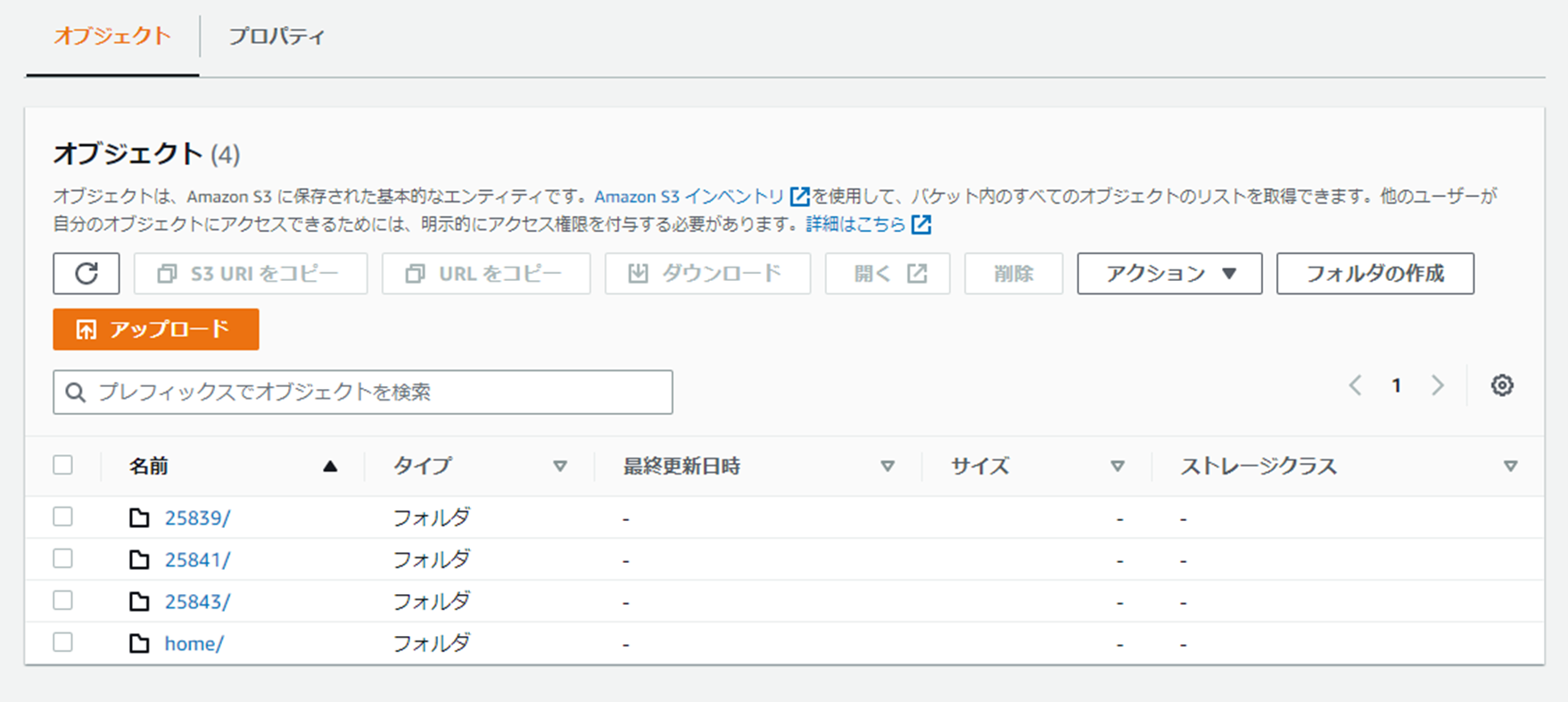Viewport: 1568px width, 702px height.
Task: Open the Amazon S3 インベントリ link
Action: (689, 196)
